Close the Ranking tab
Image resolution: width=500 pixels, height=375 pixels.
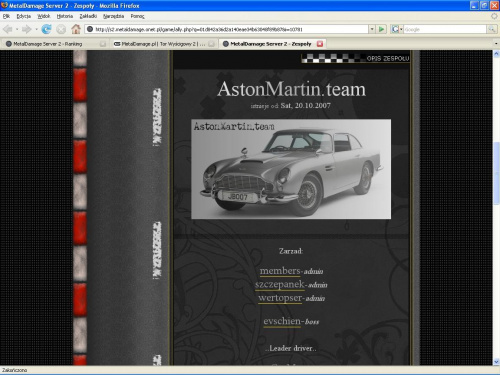[x=103, y=44]
